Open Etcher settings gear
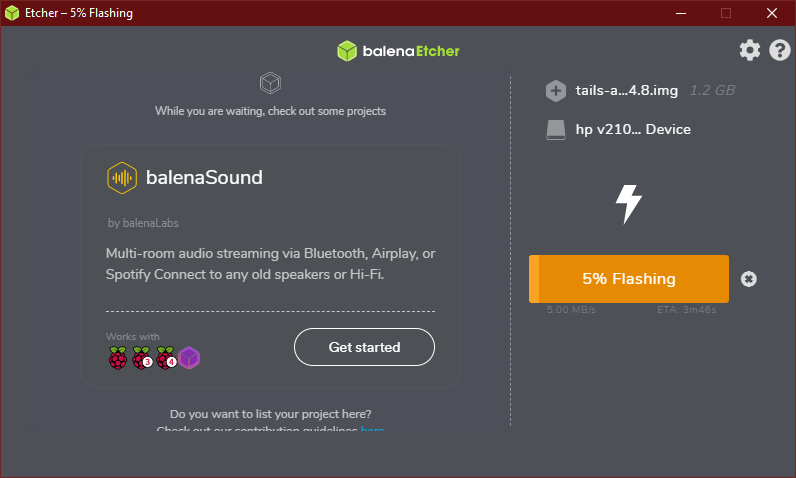Viewport: 796px width, 478px height. click(750, 50)
